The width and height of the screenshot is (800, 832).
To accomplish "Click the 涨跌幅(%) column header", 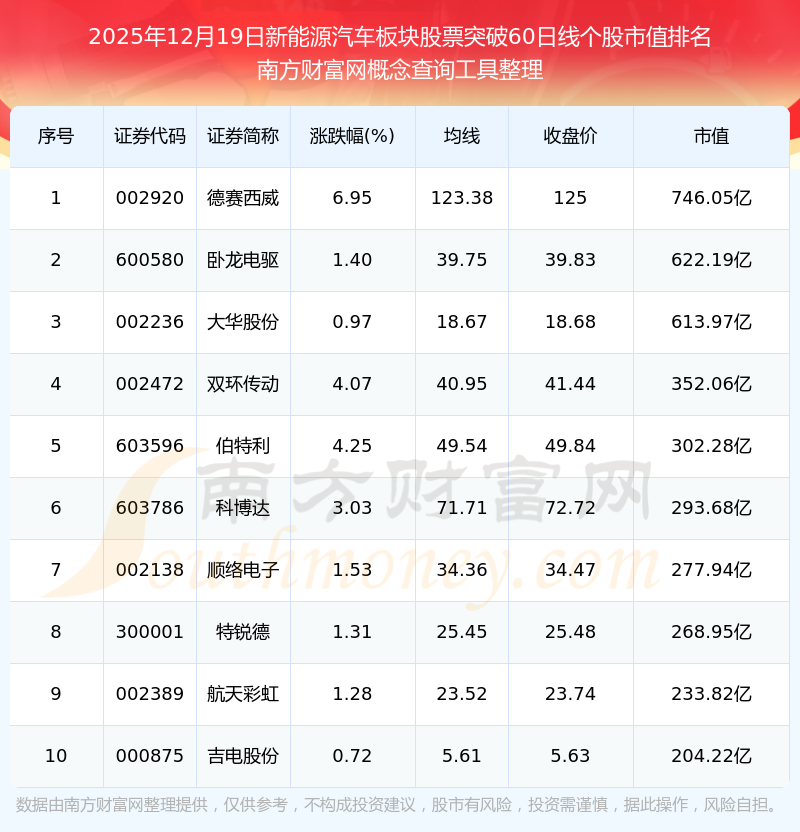I will tap(352, 136).
